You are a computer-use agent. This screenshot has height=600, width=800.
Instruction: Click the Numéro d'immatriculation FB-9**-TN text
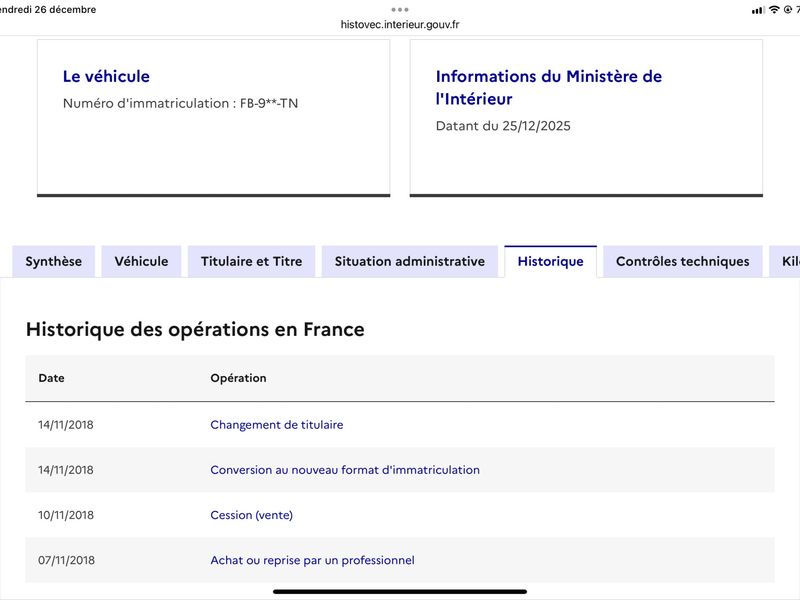(180, 103)
